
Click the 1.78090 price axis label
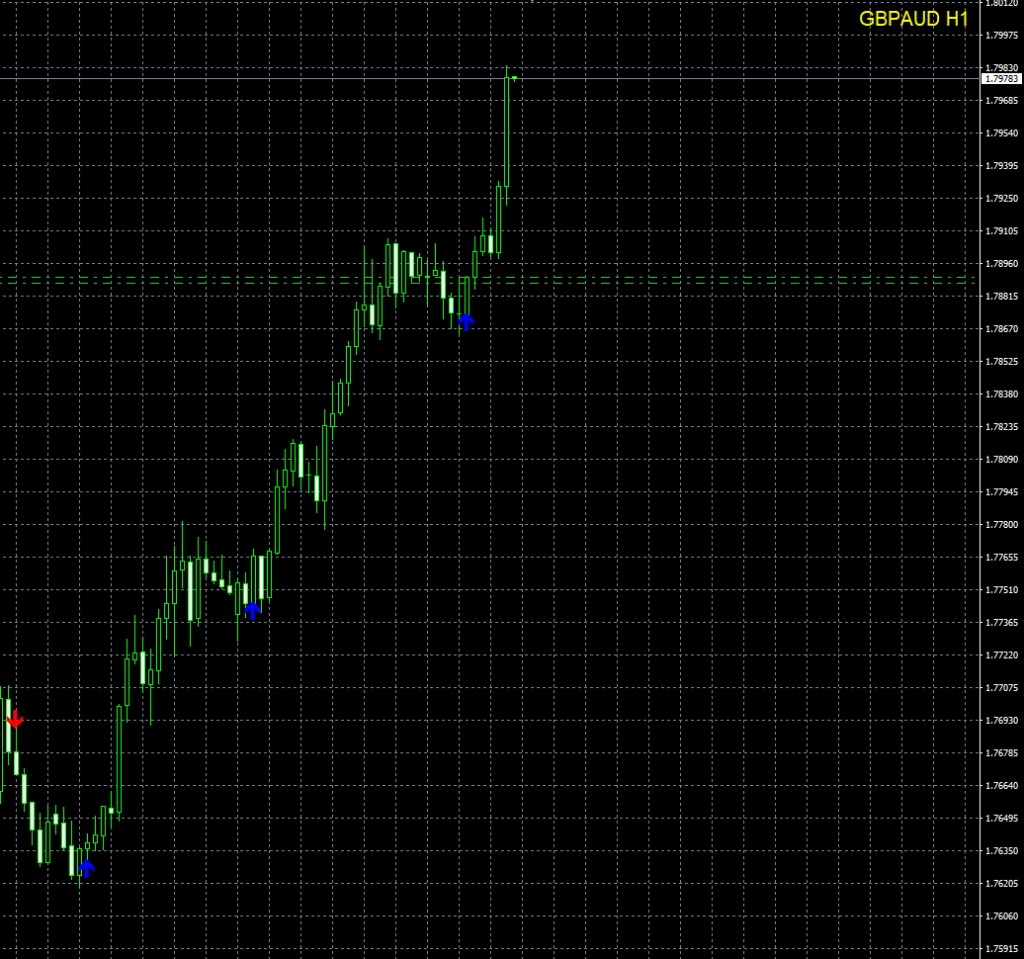pyautogui.click(x=1001, y=460)
